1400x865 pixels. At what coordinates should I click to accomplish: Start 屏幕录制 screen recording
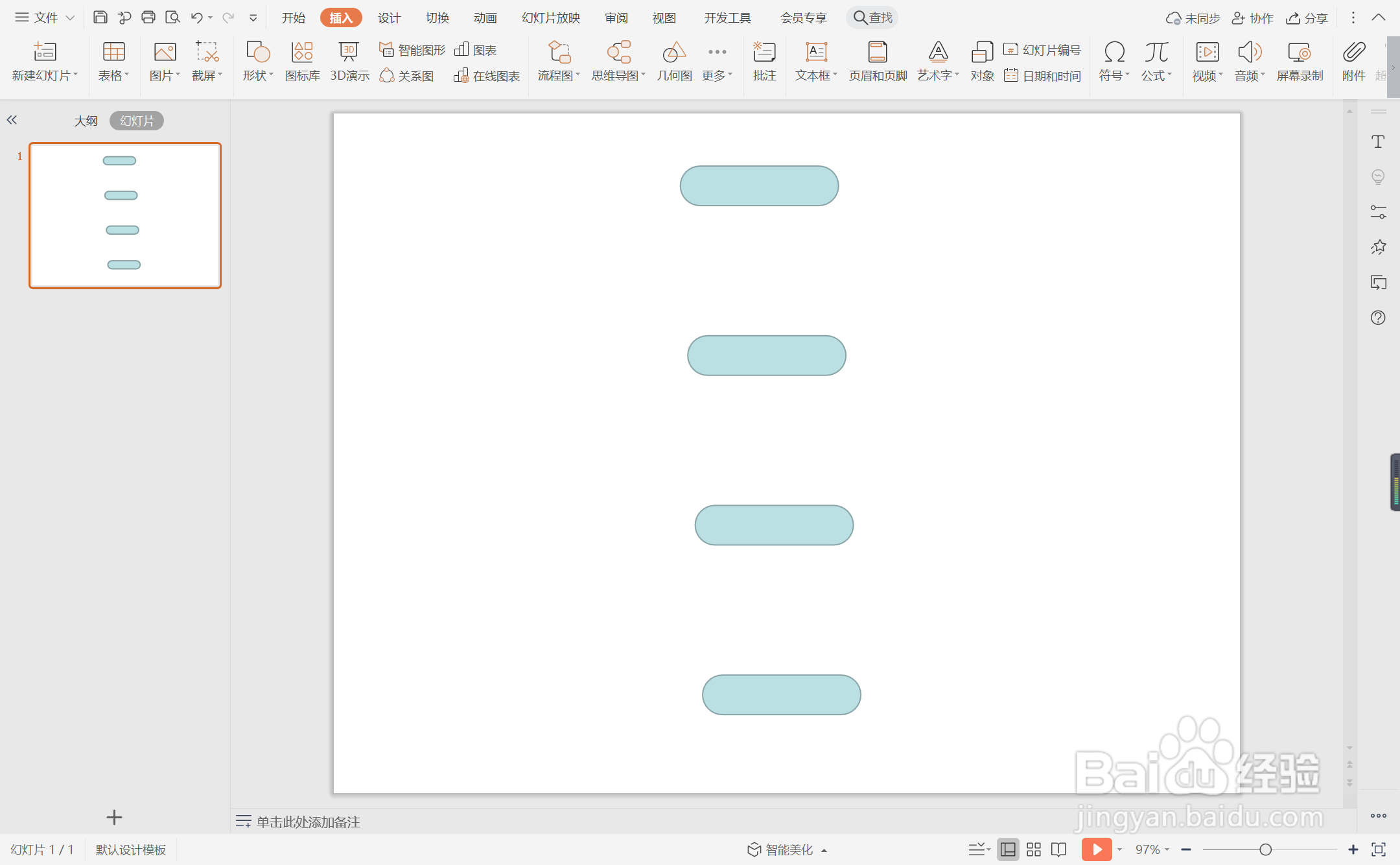(x=1300, y=62)
